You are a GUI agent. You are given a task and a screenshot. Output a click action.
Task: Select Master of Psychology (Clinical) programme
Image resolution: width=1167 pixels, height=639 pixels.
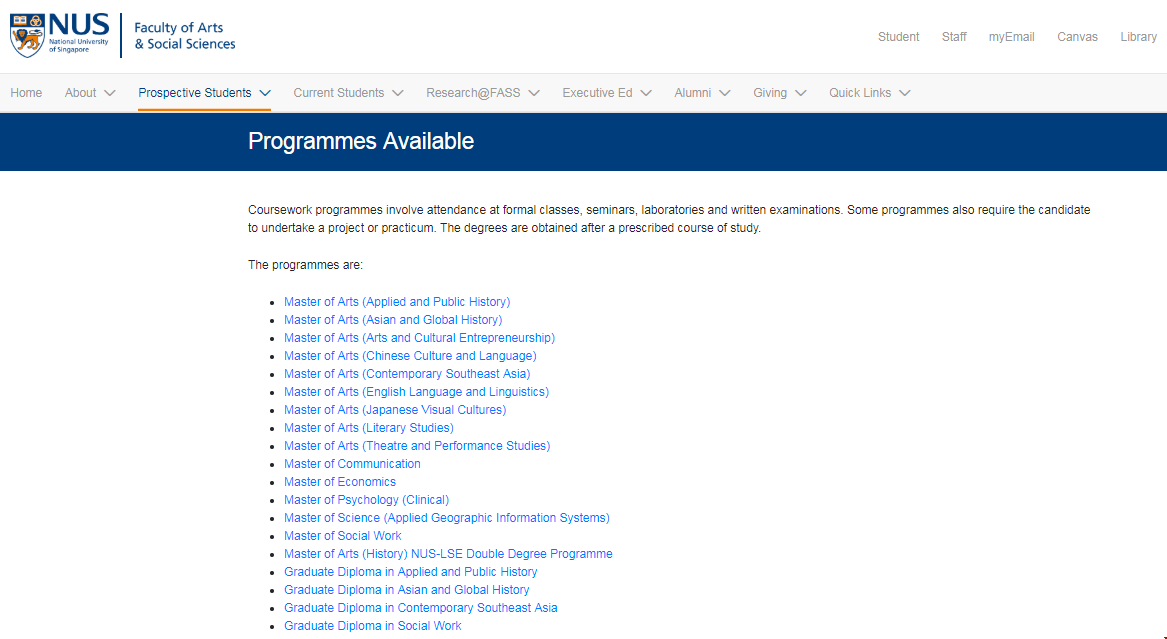366,500
